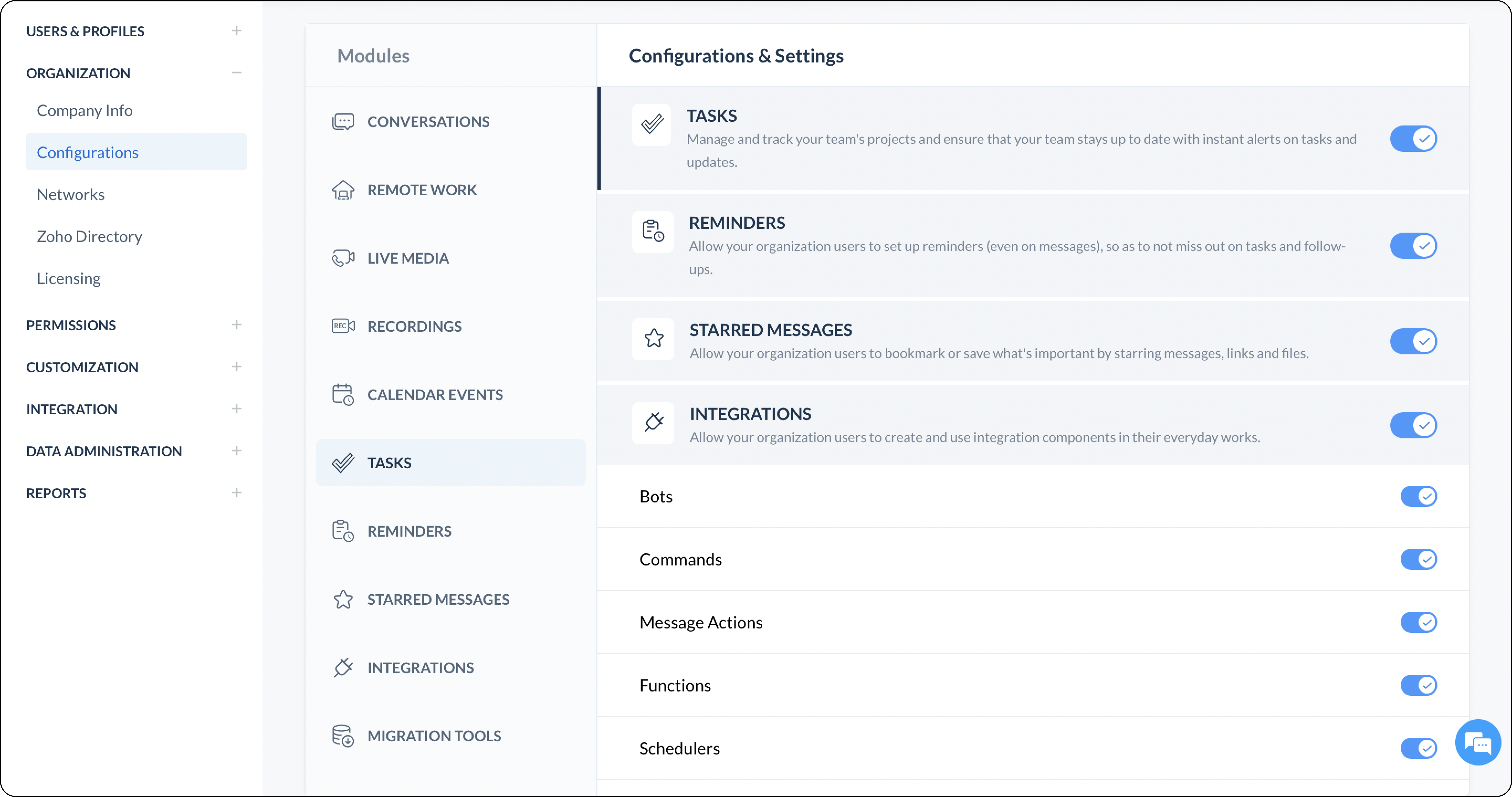Open the Licensing page
Screen dimensions: 1512x797
pyautogui.click(x=69, y=278)
